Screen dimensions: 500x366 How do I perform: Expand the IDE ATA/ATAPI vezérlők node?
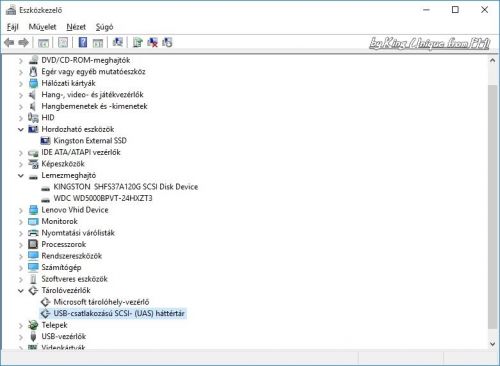click(21, 153)
